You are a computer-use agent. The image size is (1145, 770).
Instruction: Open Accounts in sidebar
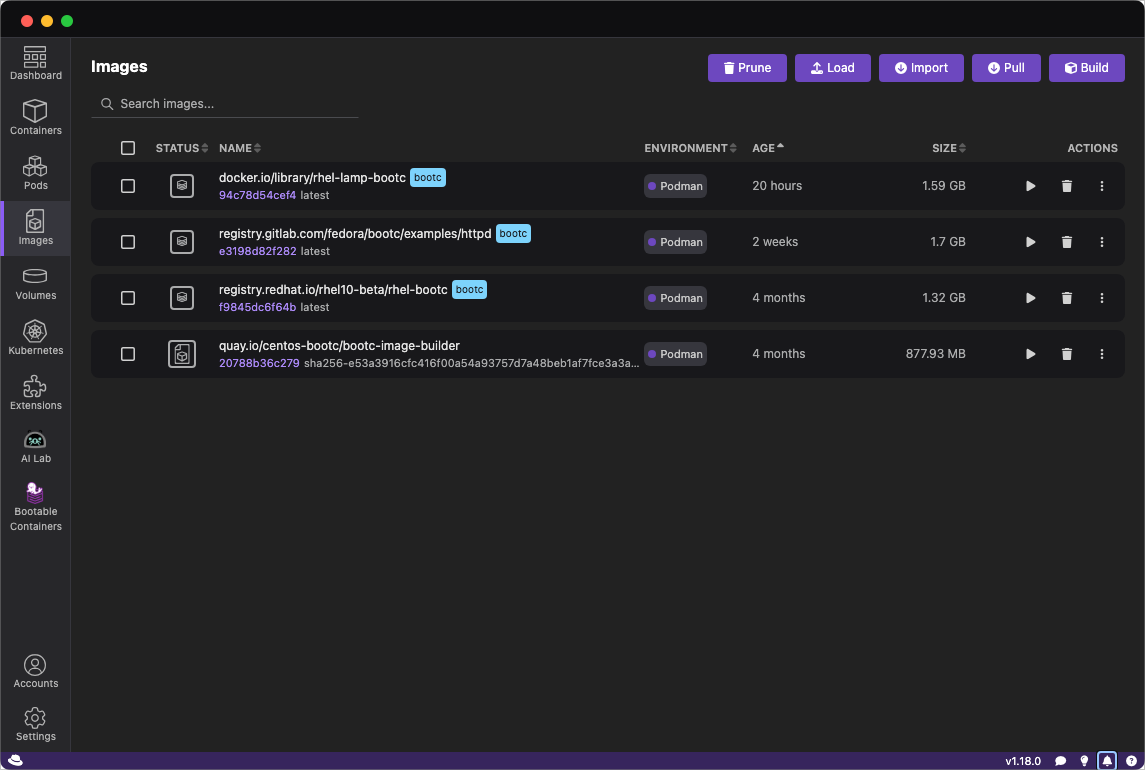click(35, 671)
